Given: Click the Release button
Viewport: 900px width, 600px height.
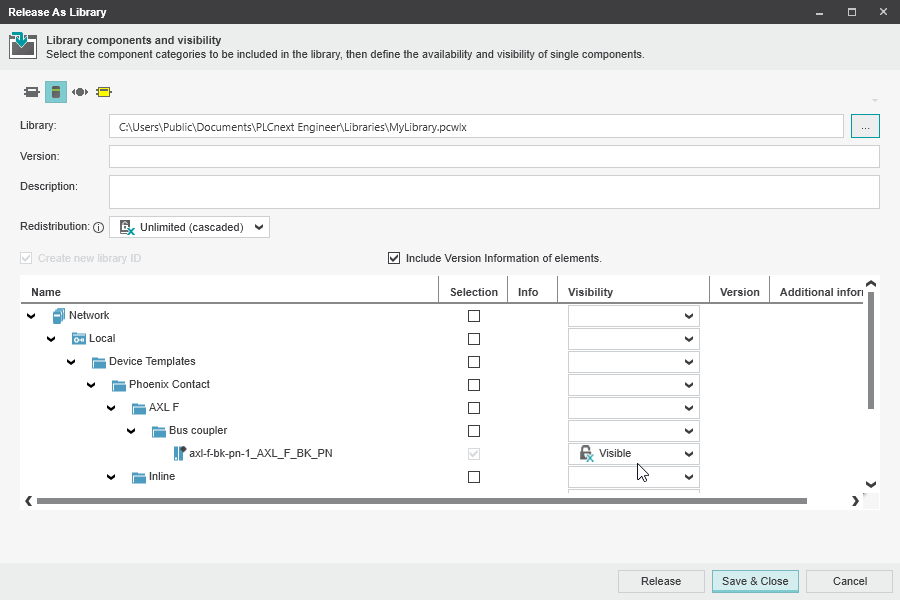Looking at the screenshot, I should [661, 581].
